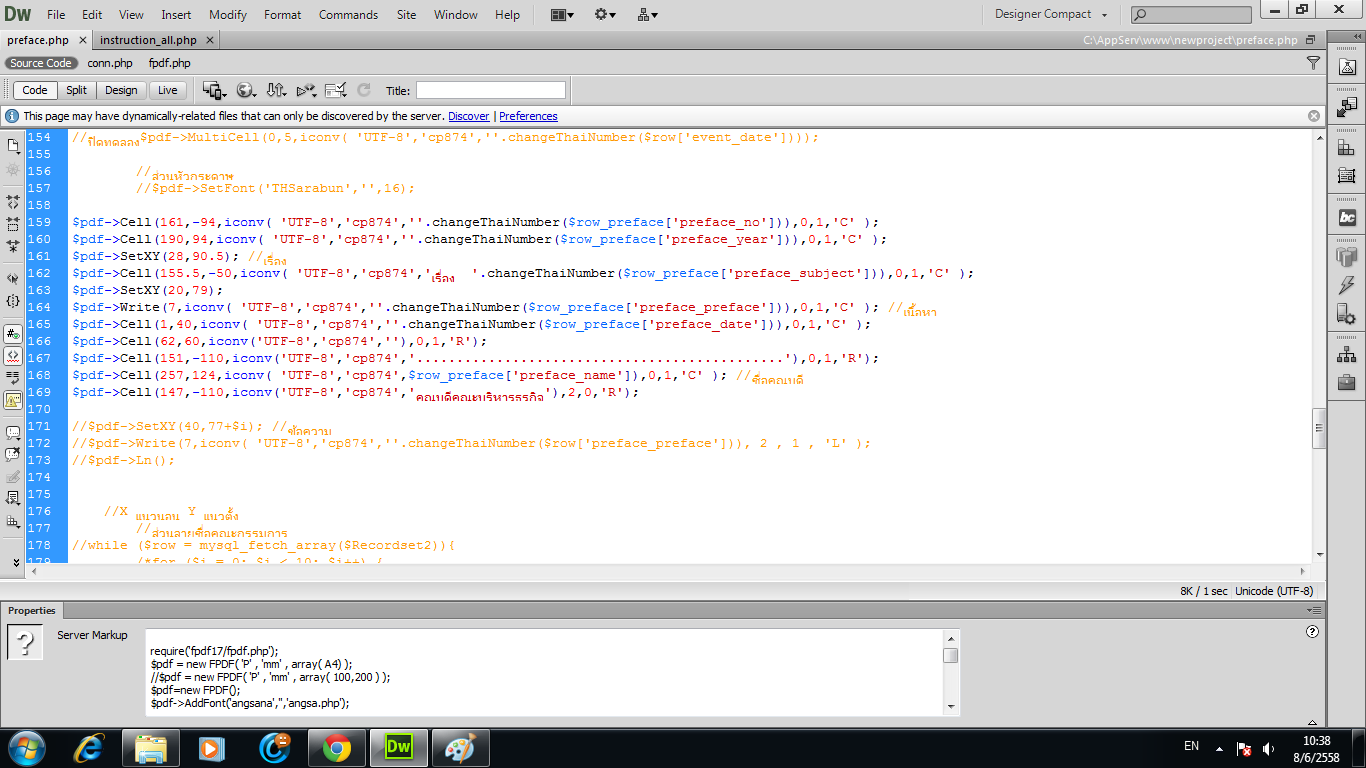
Task: Open Google Chrome from the taskbar
Action: pos(336,747)
